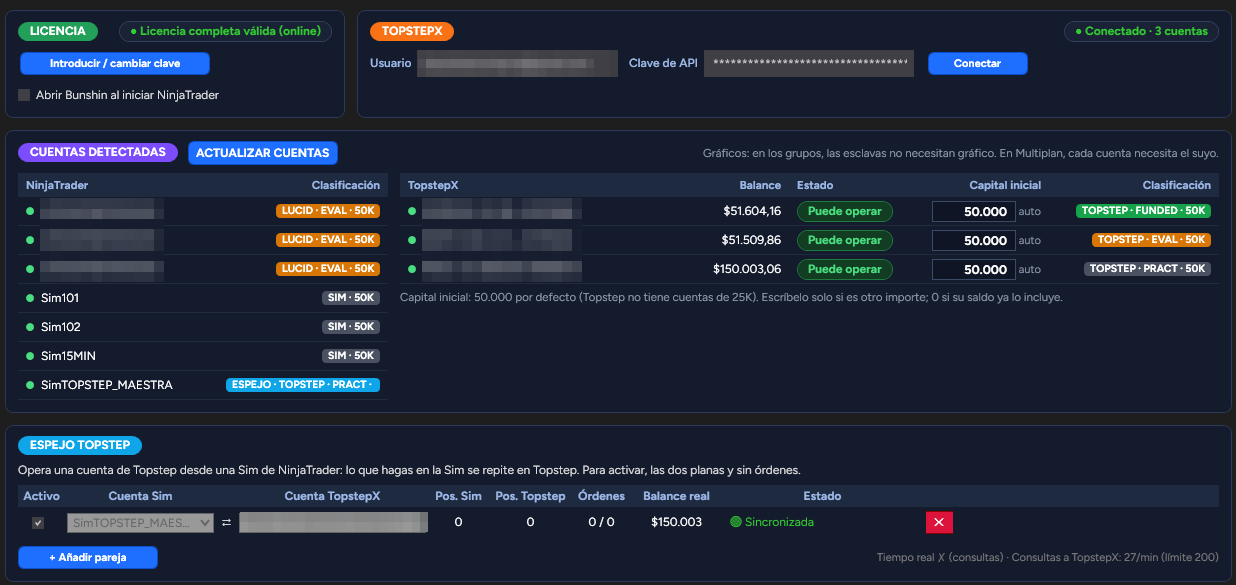The width and height of the screenshot is (1236, 585).
Task: Edit Capital inicial for the $150.003,06 account
Action: click(x=973, y=269)
